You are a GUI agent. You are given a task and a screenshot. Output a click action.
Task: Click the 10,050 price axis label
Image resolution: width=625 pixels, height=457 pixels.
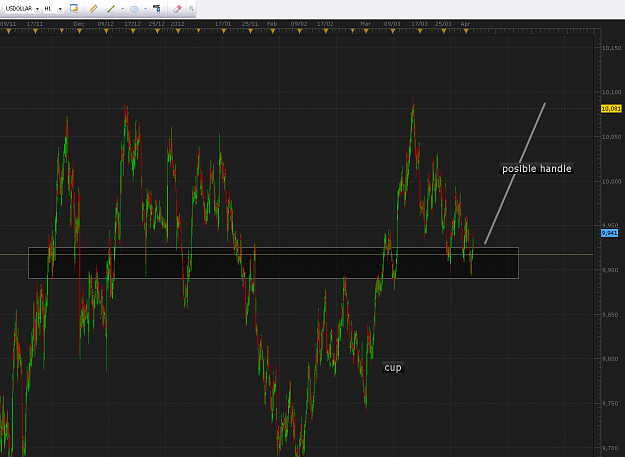(611, 137)
